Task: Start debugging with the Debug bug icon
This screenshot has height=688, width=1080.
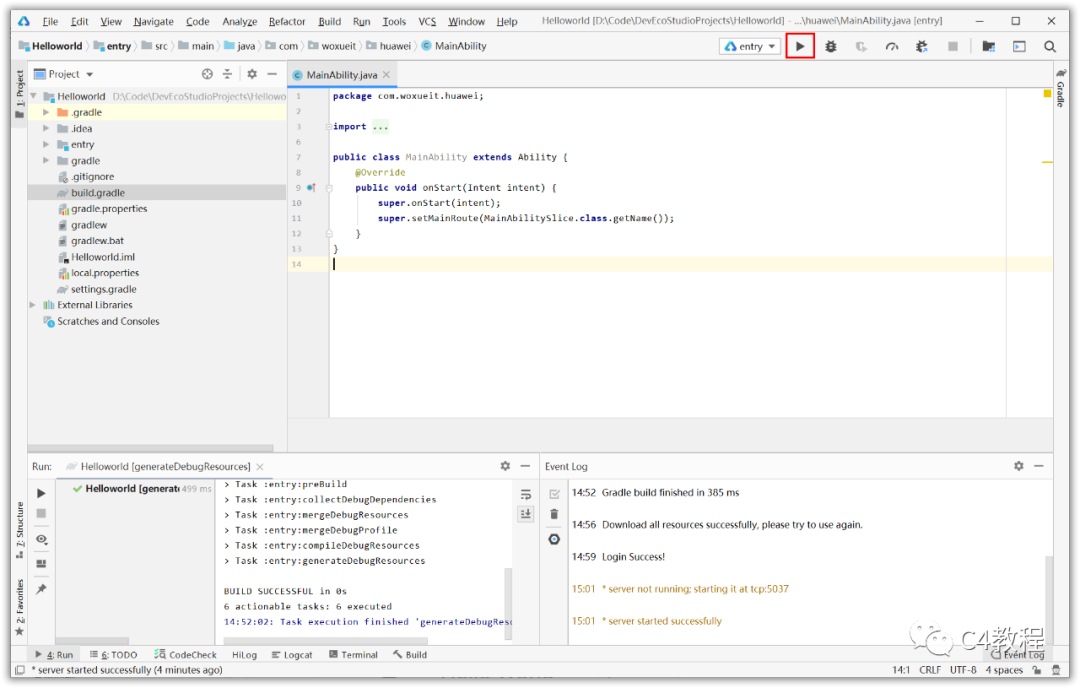Action: pyautogui.click(x=831, y=46)
